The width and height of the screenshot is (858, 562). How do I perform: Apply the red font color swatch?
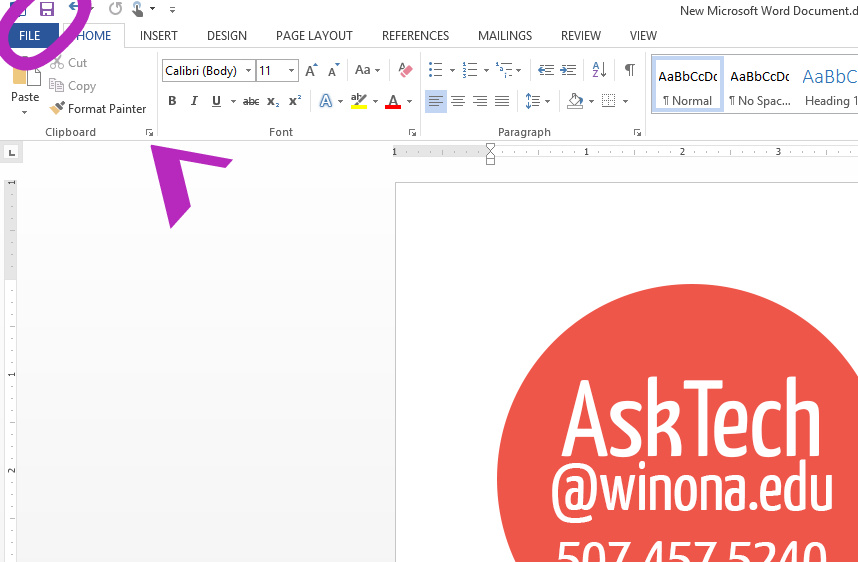pos(393,101)
